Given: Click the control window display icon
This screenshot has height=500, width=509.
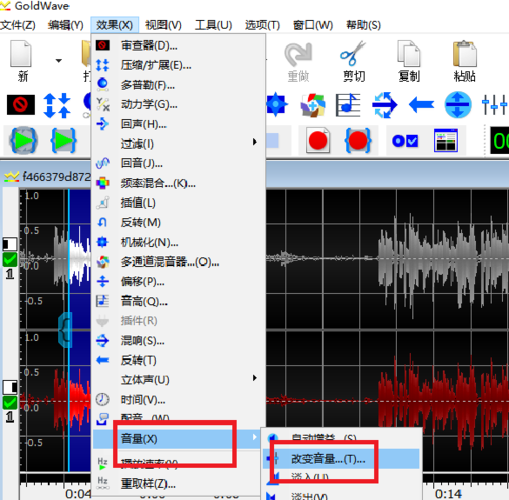Looking at the screenshot, I should pos(446,140).
